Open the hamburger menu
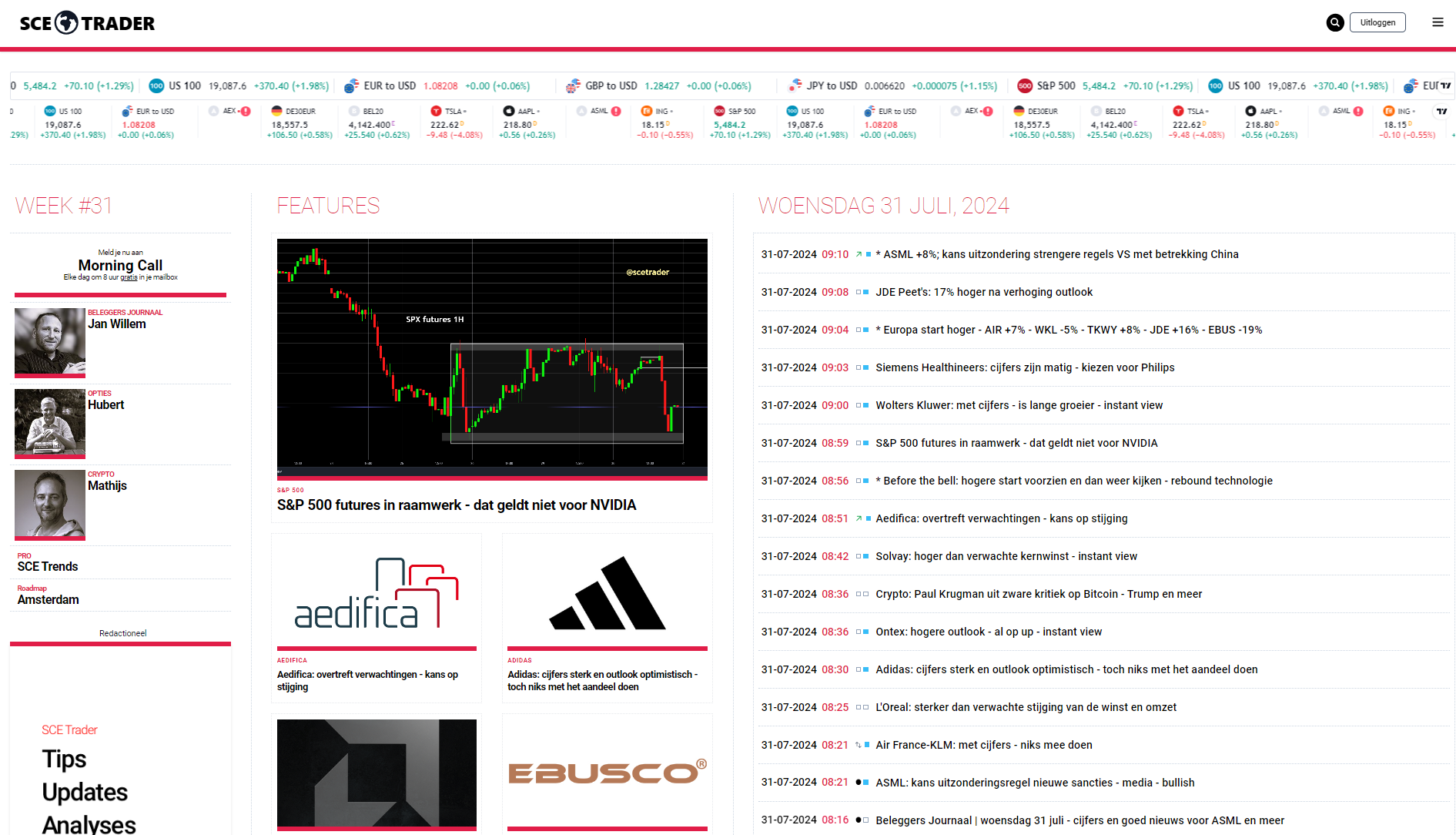 1438,23
